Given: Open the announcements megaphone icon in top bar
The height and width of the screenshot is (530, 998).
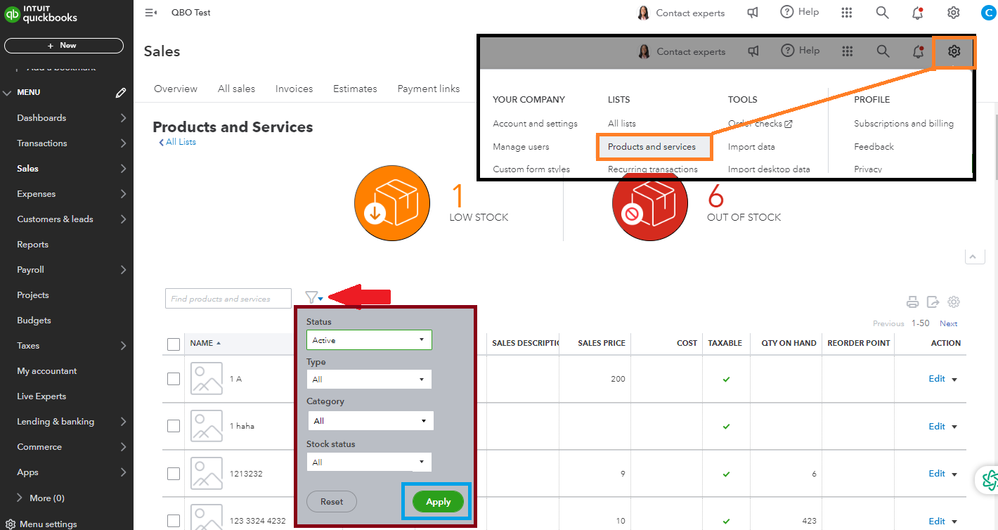Looking at the screenshot, I should pos(752,13).
